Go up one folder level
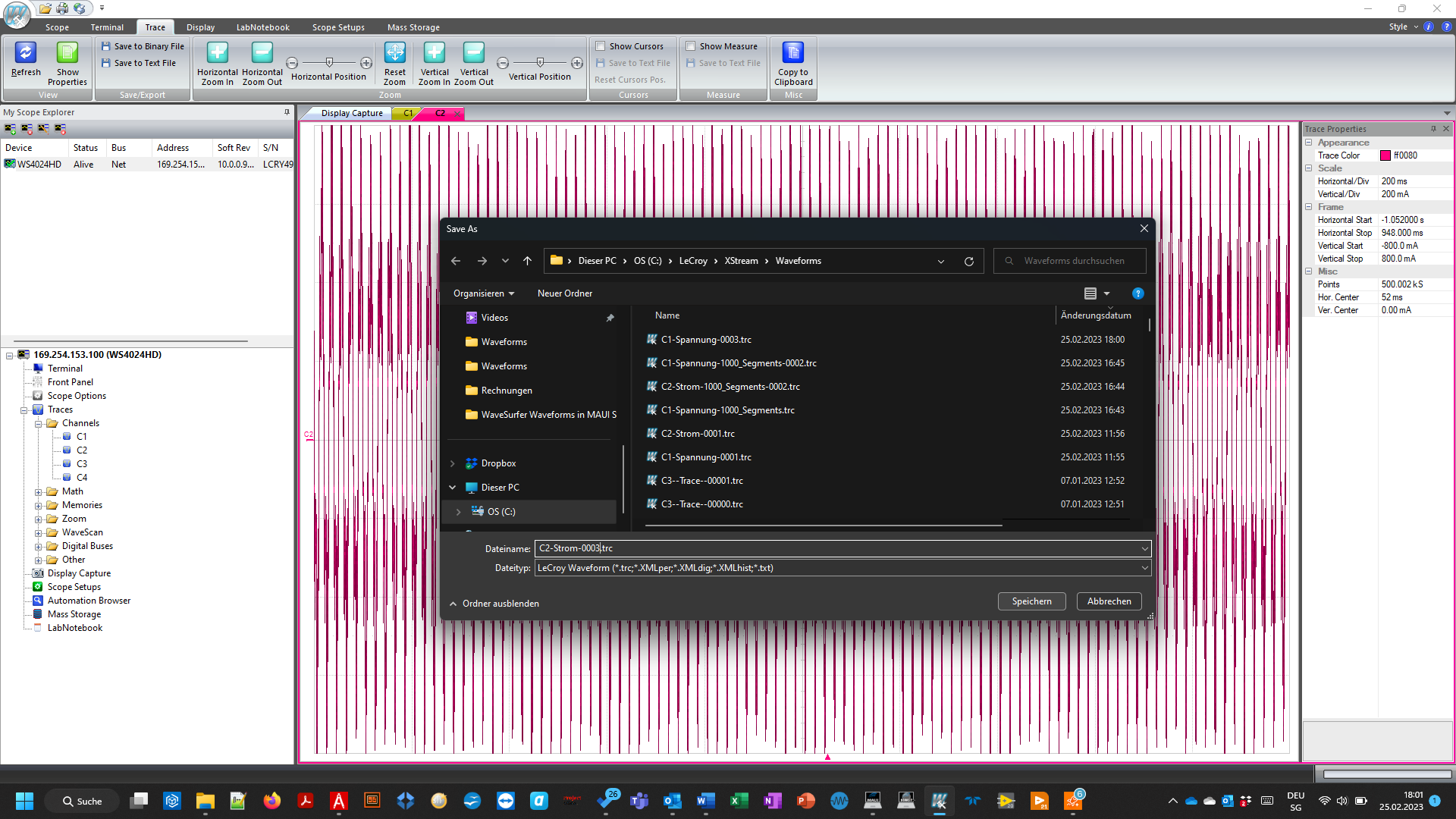Screen dimensions: 1456x819 coord(527,261)
